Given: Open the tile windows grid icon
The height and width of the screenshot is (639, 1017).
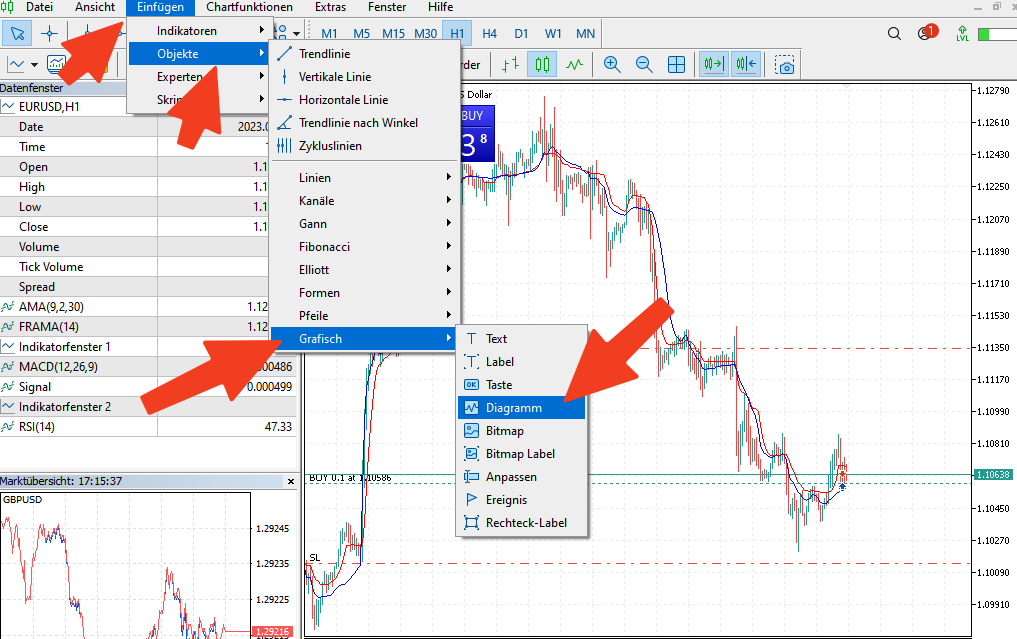Looking at the screenshot, I should click(x=676, y=64).
